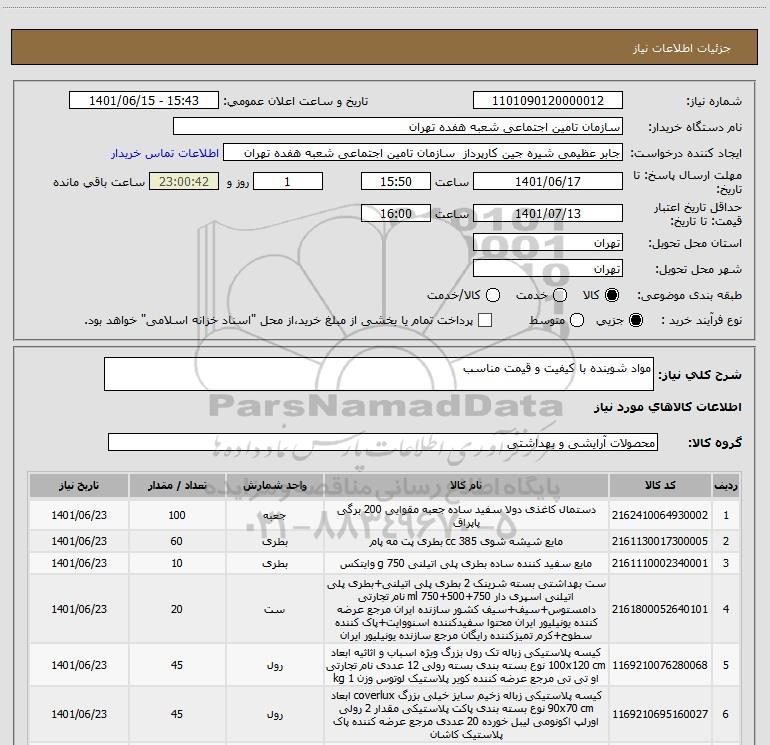Click the price validity date 1401/07/13
Screen dimensions: 770x745
pos(548,213)
